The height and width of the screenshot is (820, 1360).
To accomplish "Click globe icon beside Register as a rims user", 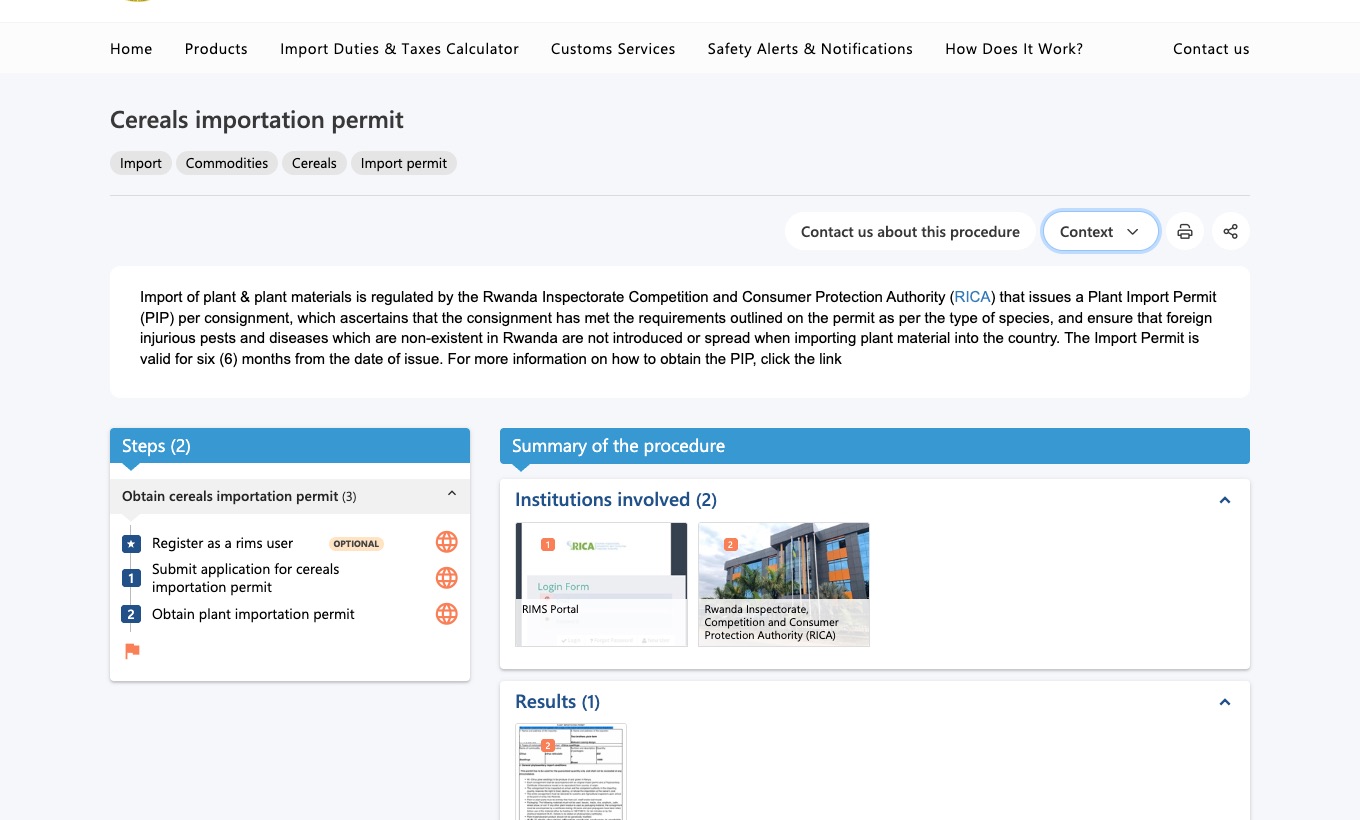I will click(447, 542).
